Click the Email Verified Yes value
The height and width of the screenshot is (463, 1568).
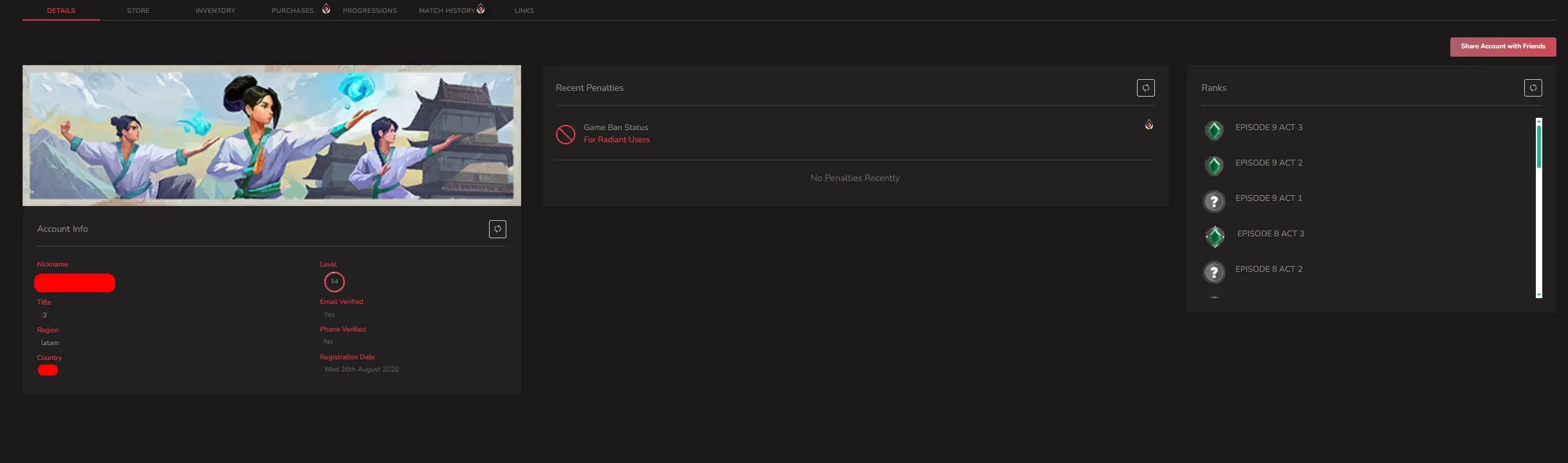click(x=329, y=314)
